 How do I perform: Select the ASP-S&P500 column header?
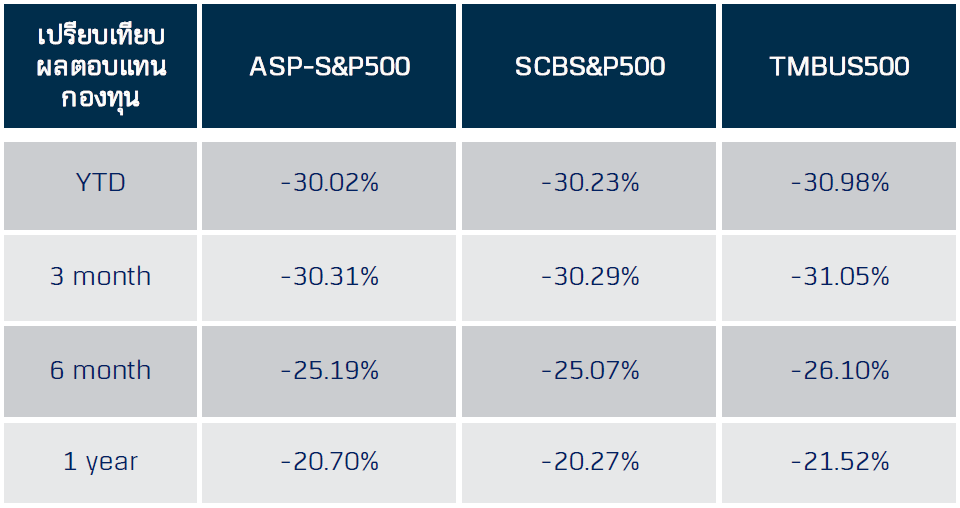(330, 67)
